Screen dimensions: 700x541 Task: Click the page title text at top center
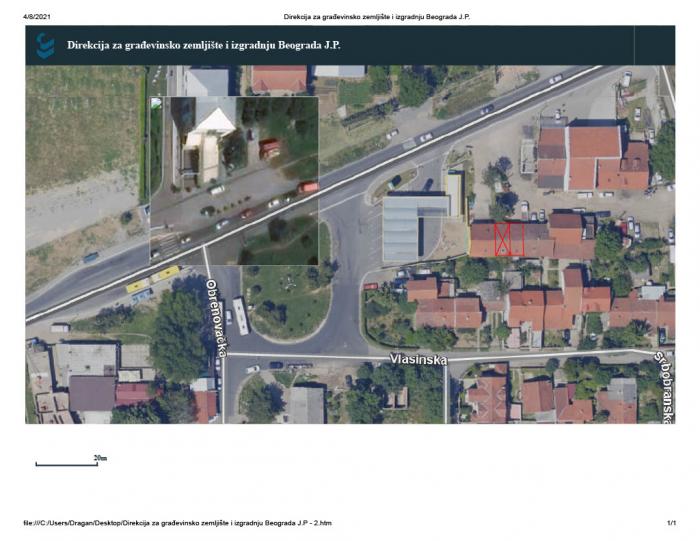[x=377, y=17]
